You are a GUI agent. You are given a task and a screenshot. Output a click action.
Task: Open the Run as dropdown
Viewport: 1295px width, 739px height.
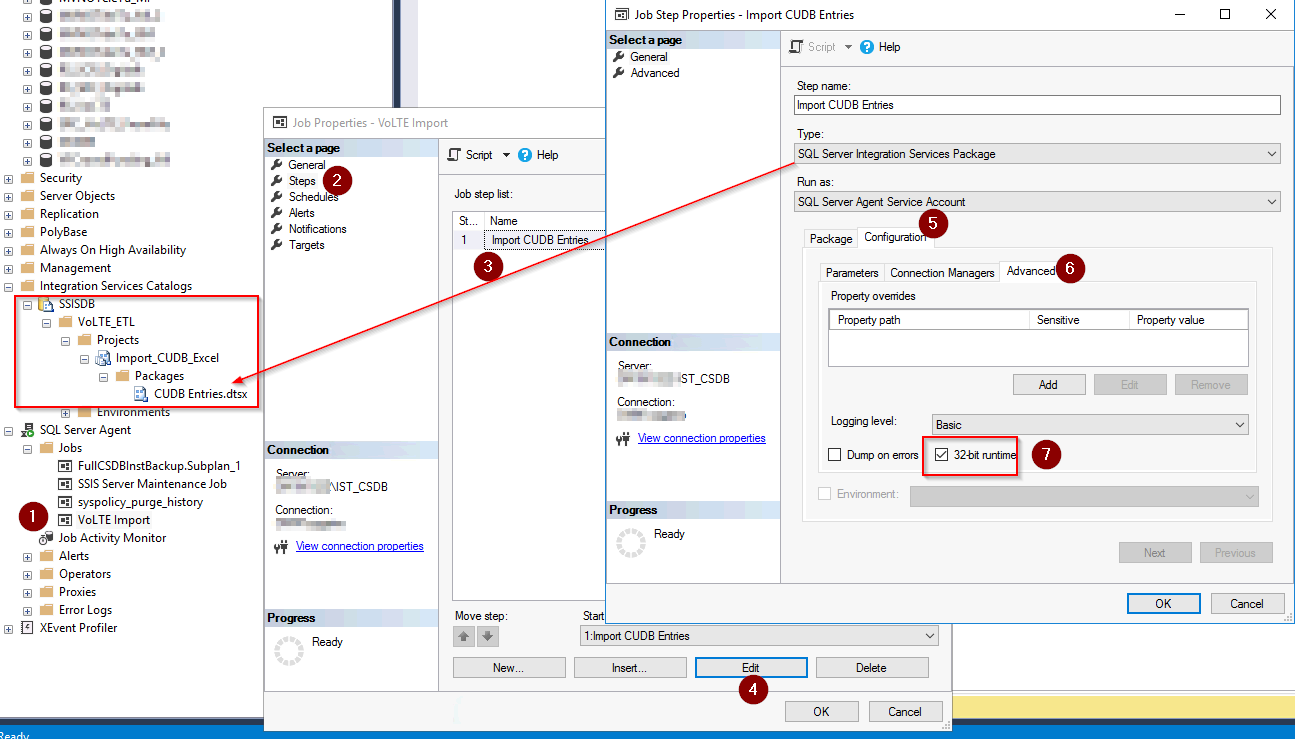[x=1274, y=202]
